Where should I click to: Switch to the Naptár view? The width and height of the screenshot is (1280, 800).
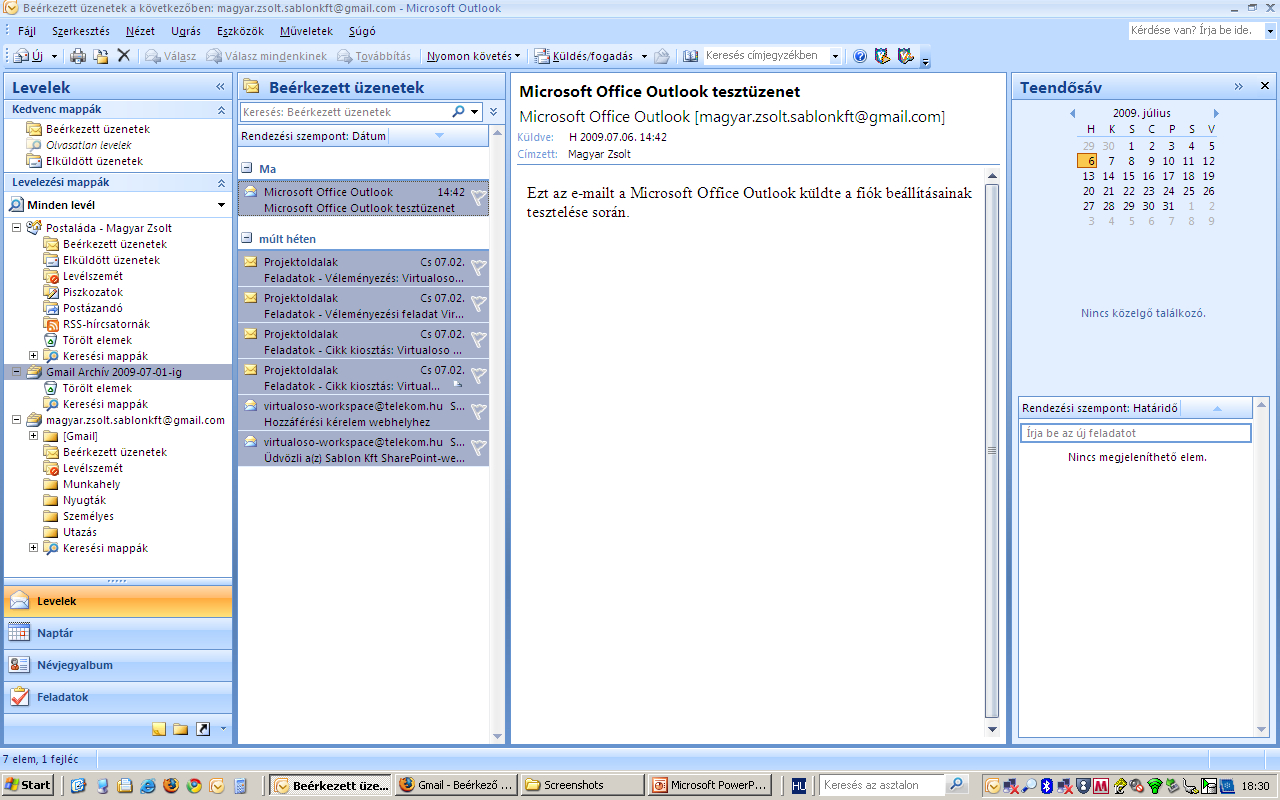(x=118, y=633)
